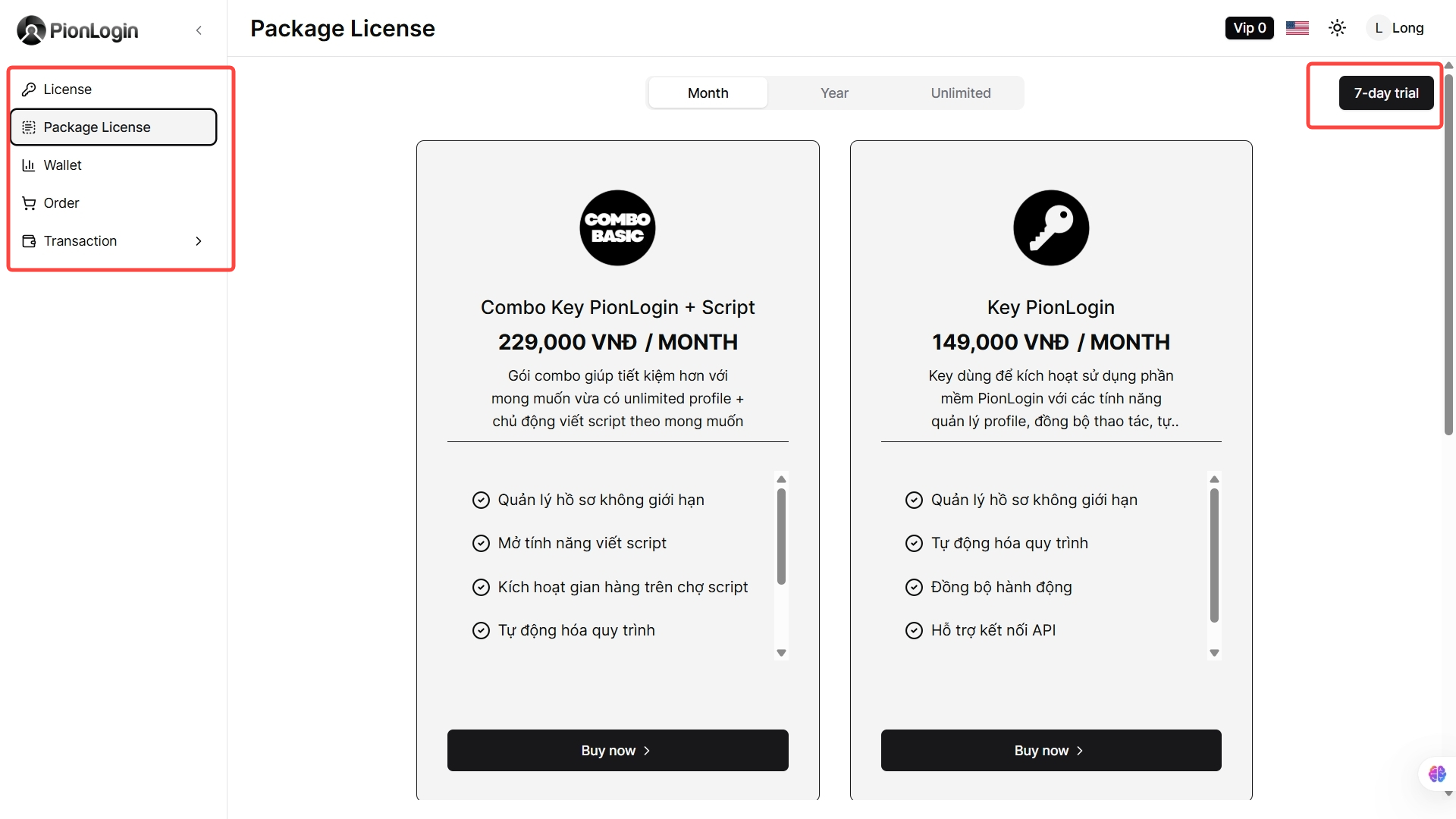Viewport: 1456px width, 819px height.
Task: Collapse the sidebar with the chevron
Action: click(x=199, y=30)
